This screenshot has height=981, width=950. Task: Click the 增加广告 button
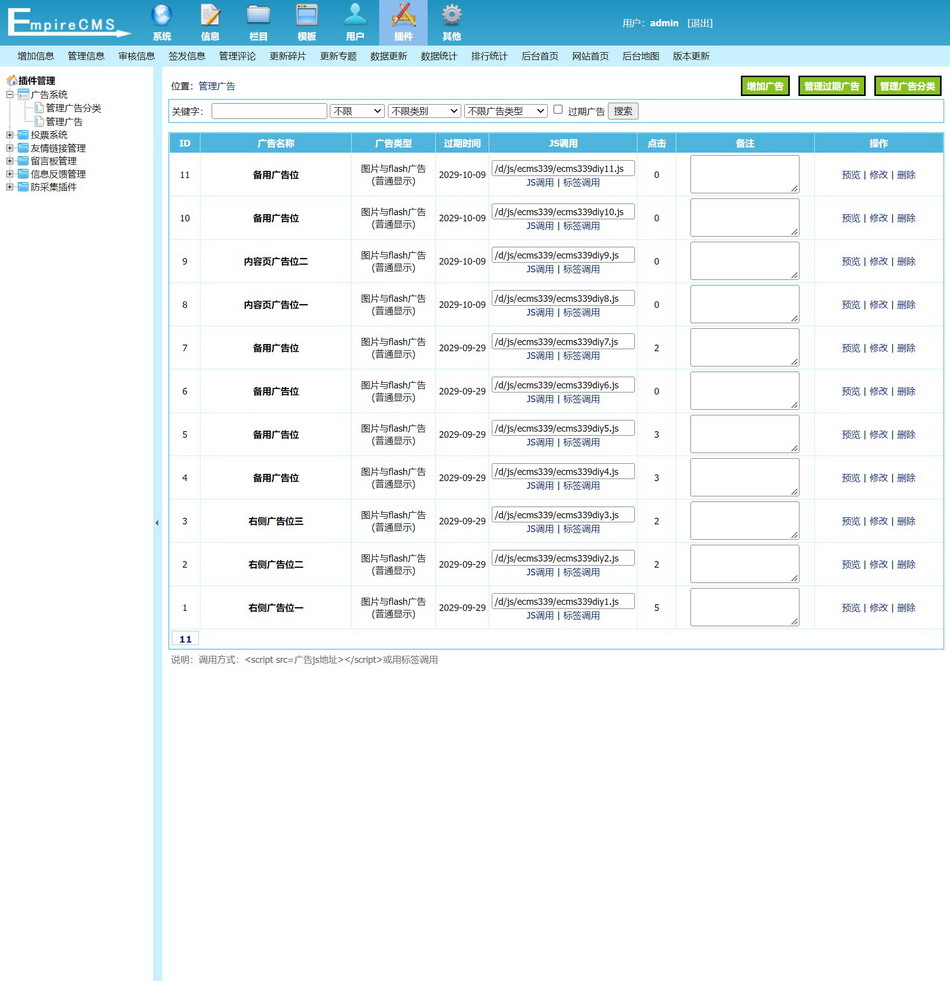click(765, 86)
